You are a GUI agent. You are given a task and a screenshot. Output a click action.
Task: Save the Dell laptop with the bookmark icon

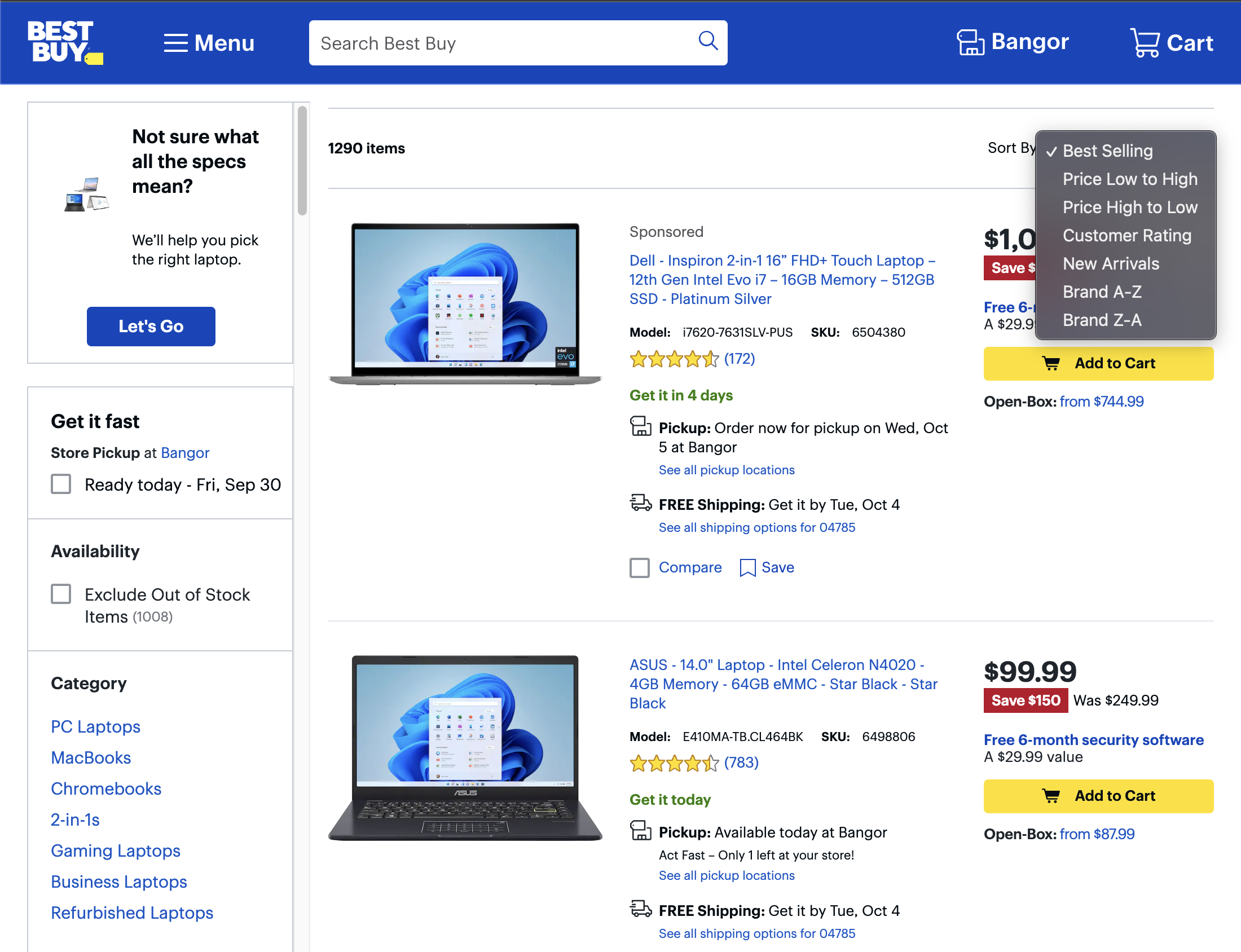pyautogui.click(x=748, y=567)
